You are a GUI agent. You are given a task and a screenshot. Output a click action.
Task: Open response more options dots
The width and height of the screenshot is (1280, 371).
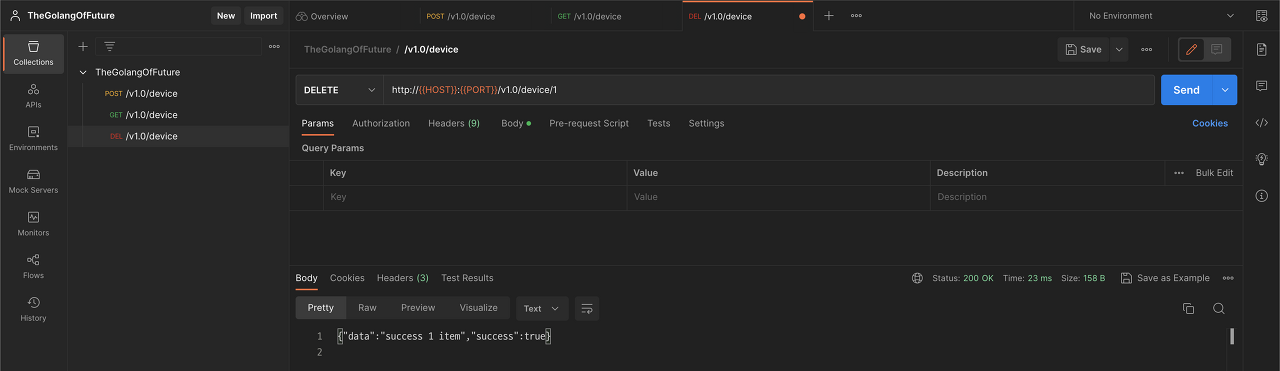(x=1228, y=278)
